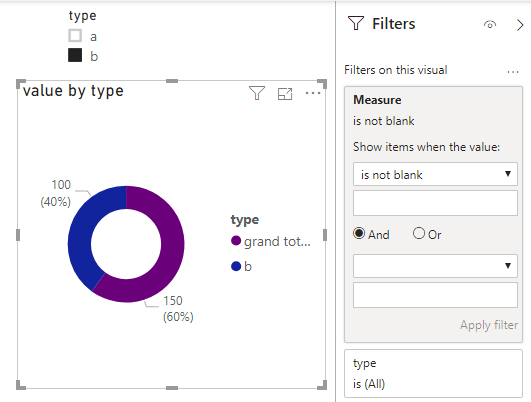Screen dimensions: 531x402
Task: Click the 'type' heading of the donut legend
Action: pyautogui.click(x=245, y=220)
